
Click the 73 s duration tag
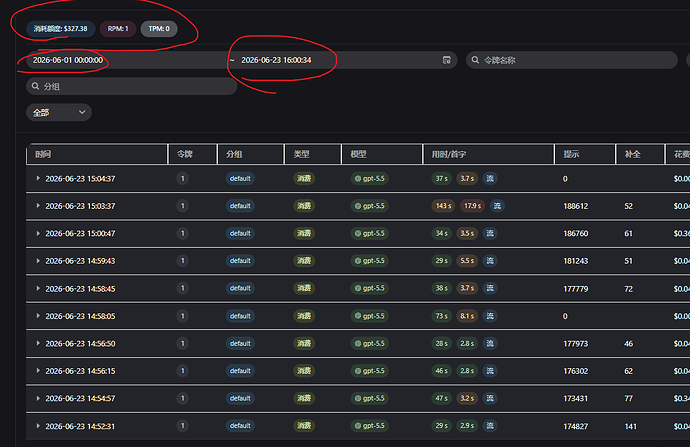[441, 316]
